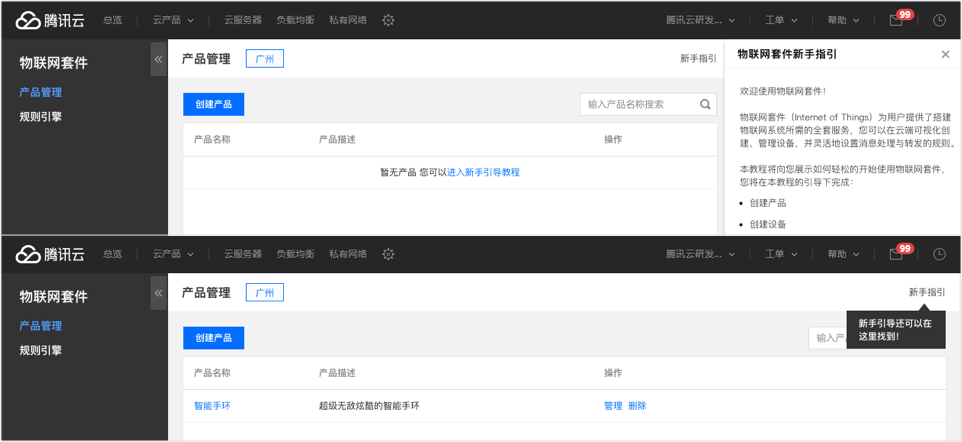
Task: Click the 腾讯云 cloud logo in the upper screenshot
Action: [50, 20]
